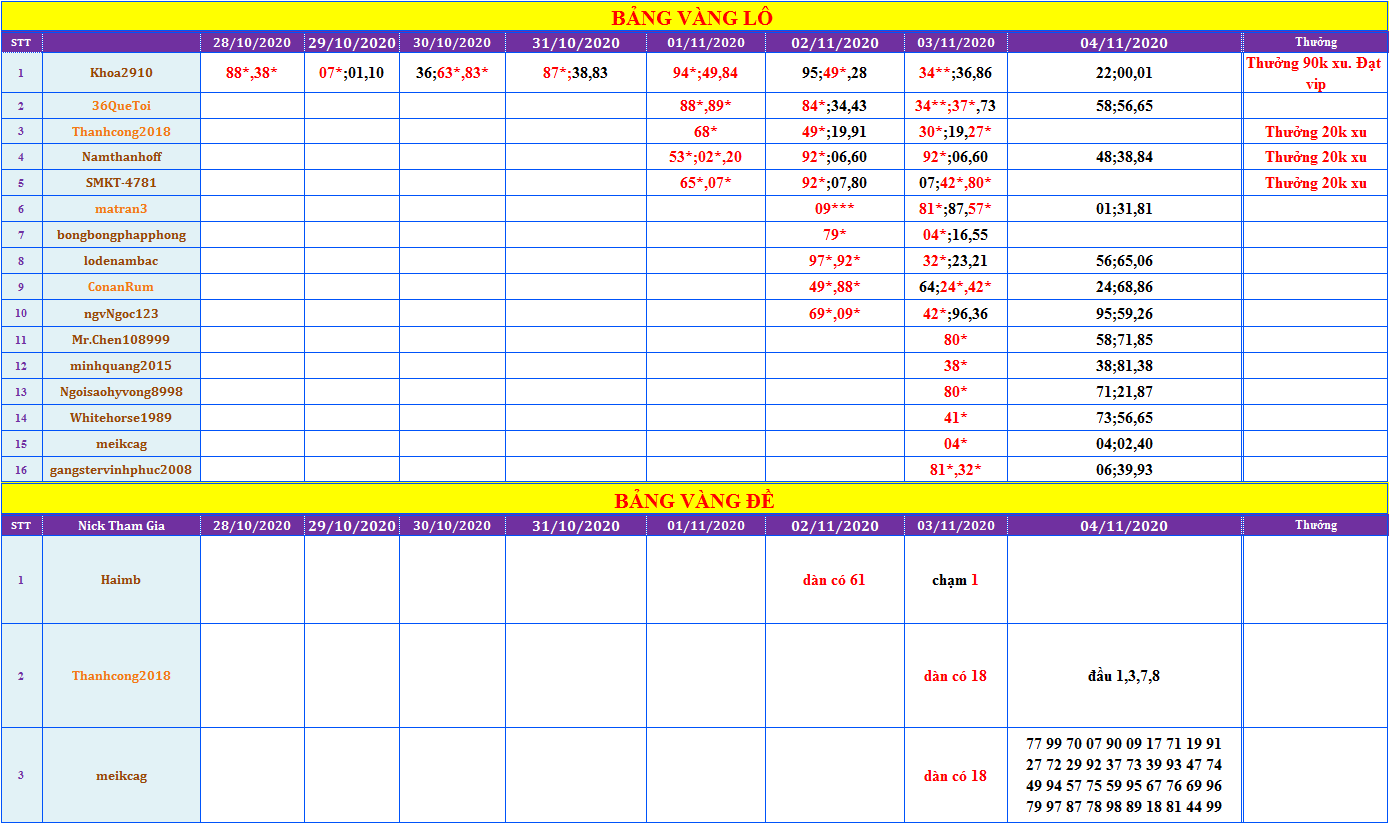Image resolution: width=1389 pixels, height=823 pixels.
Task: Select the bongbongphapphong nickname cell
Action: pos(121,235)
